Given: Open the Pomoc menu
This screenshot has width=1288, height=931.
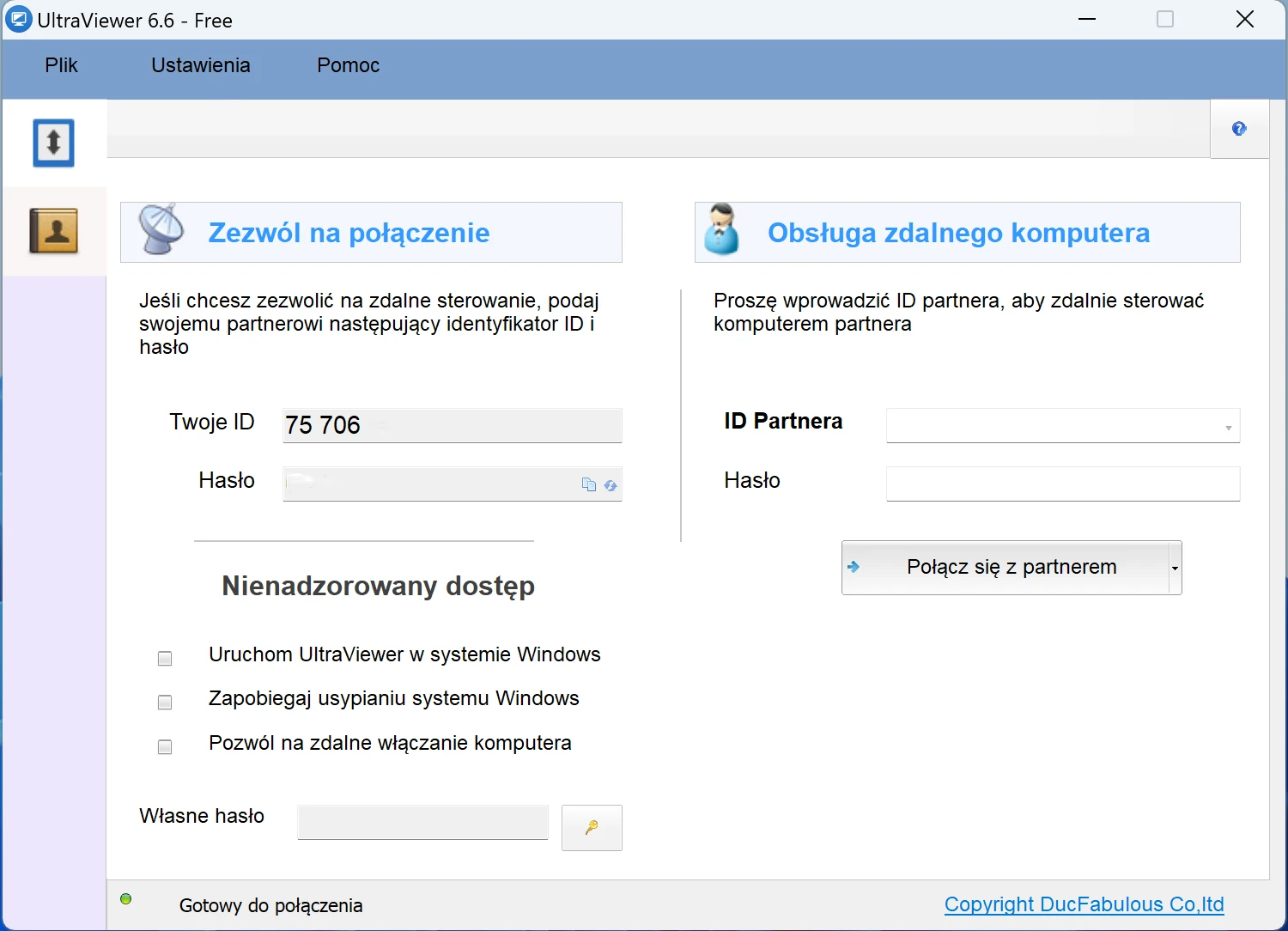Looking at the screenshot, I should tap(349, 65).
